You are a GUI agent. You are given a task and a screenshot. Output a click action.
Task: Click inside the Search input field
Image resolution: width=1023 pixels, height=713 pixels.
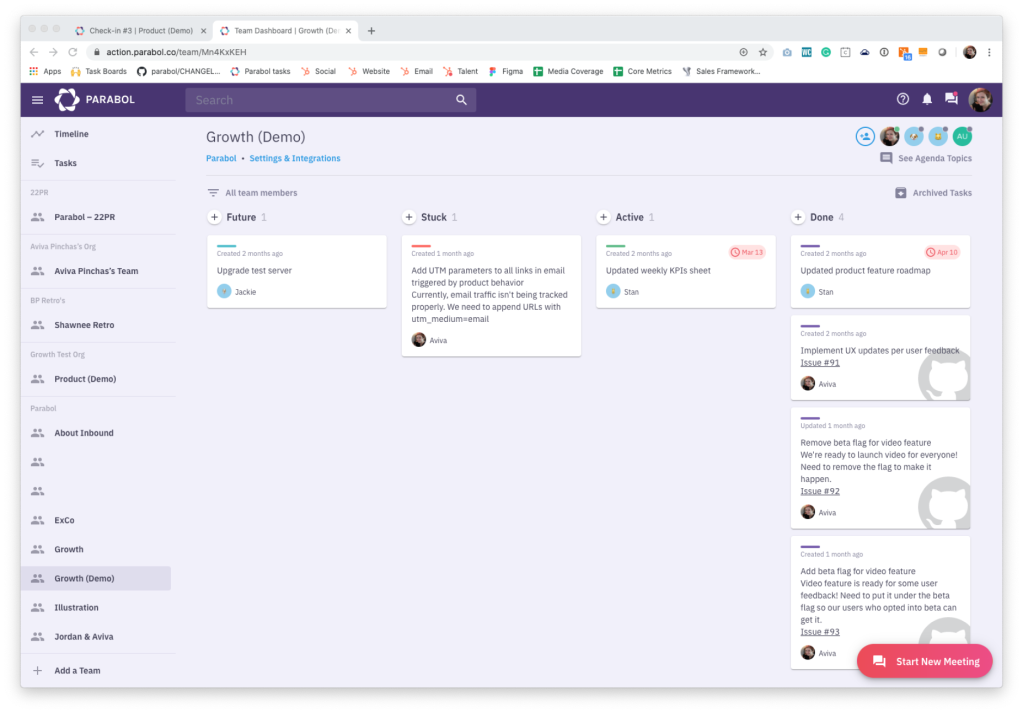coord(300,100)
